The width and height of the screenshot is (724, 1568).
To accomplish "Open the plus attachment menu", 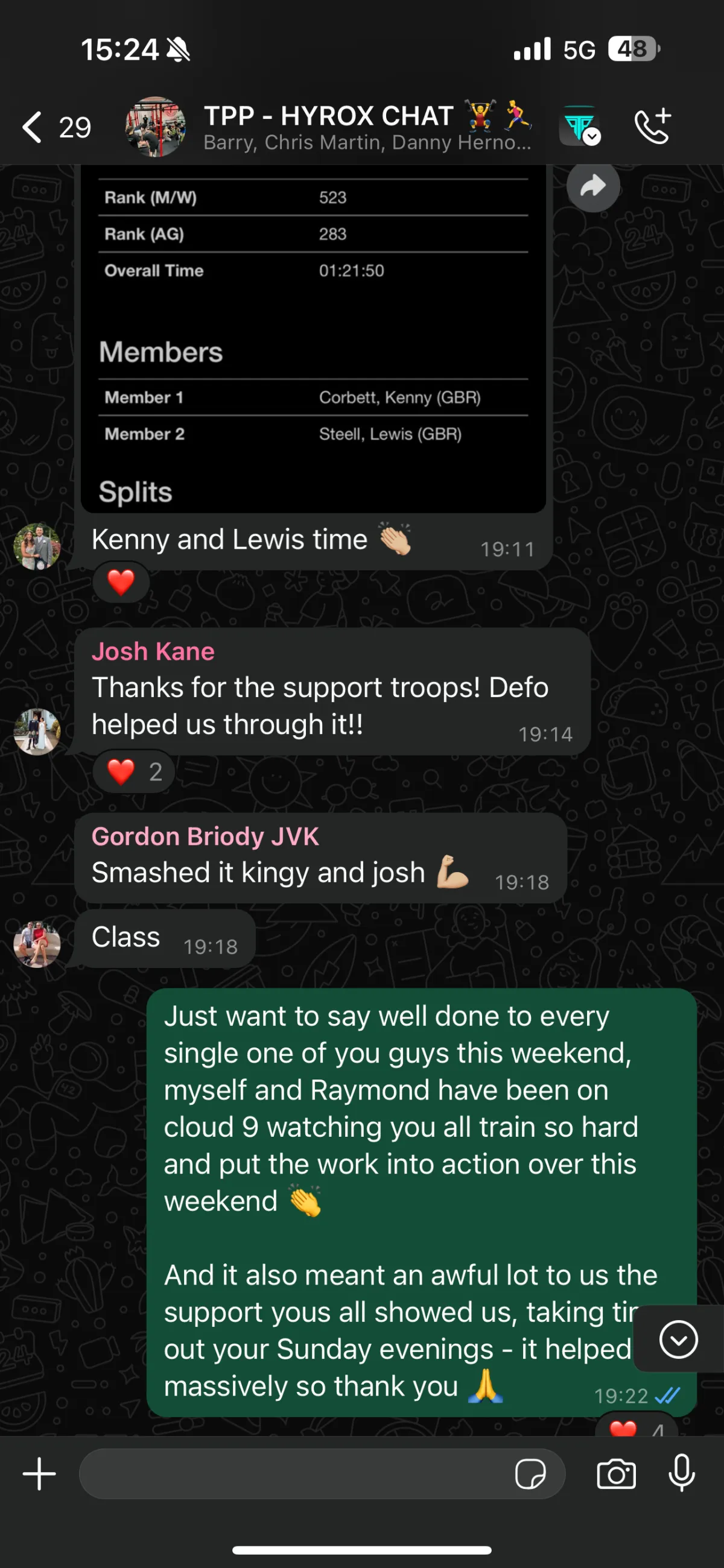I will 40,1474.
